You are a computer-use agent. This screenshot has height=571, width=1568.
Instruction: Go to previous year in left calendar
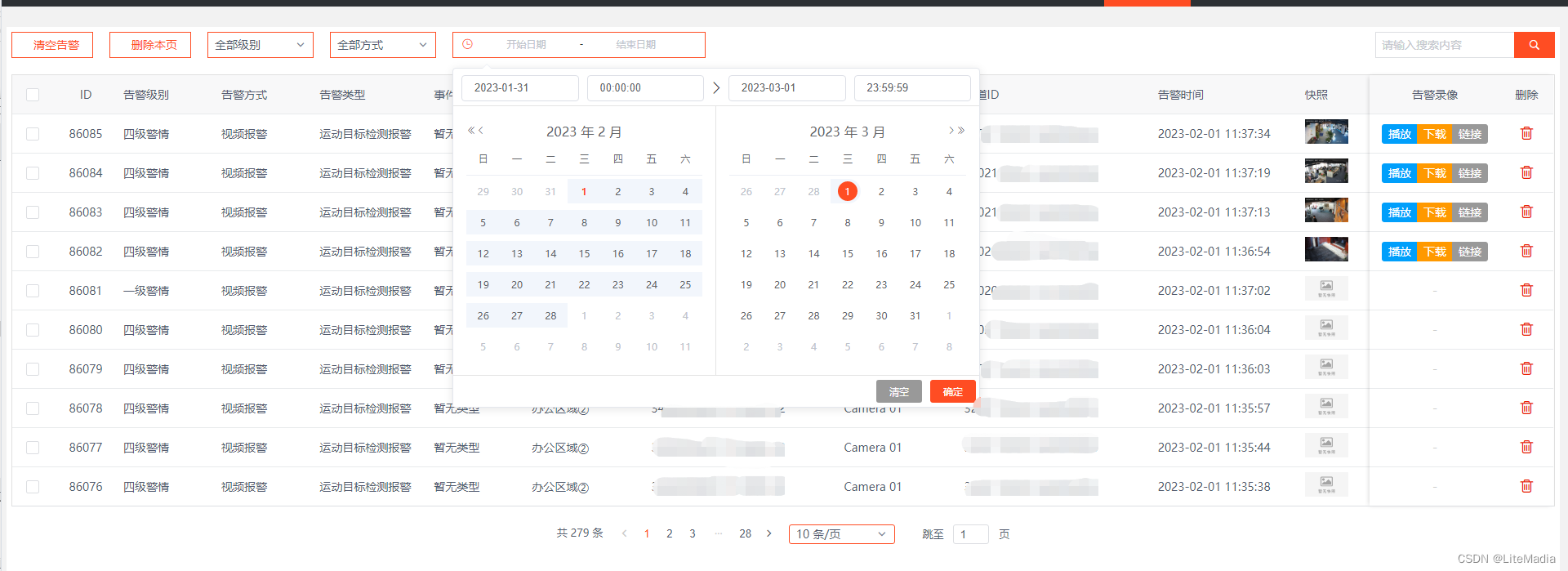click(470, 131)
